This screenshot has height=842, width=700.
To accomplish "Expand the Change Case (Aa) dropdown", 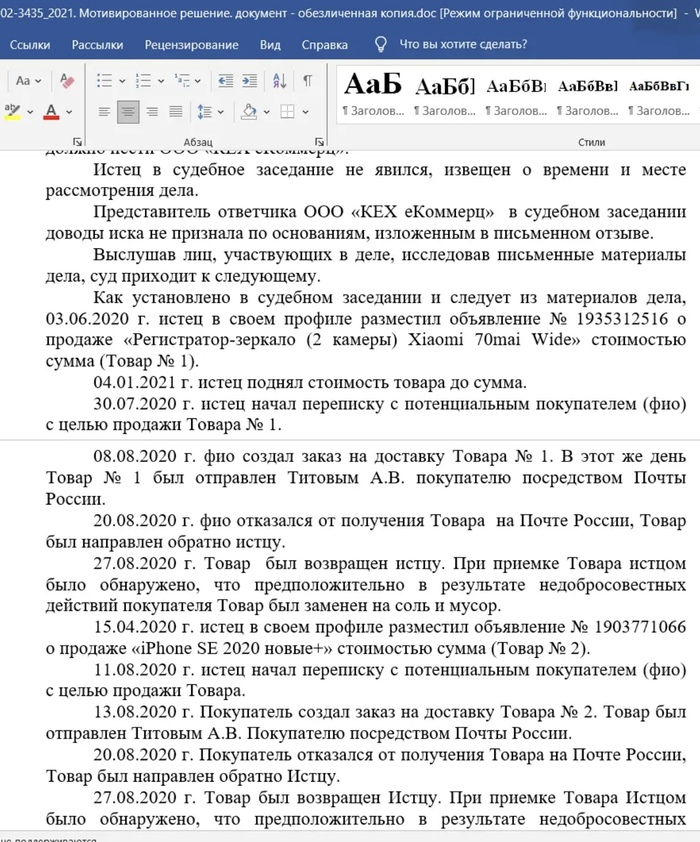I will tap(38, 81).
